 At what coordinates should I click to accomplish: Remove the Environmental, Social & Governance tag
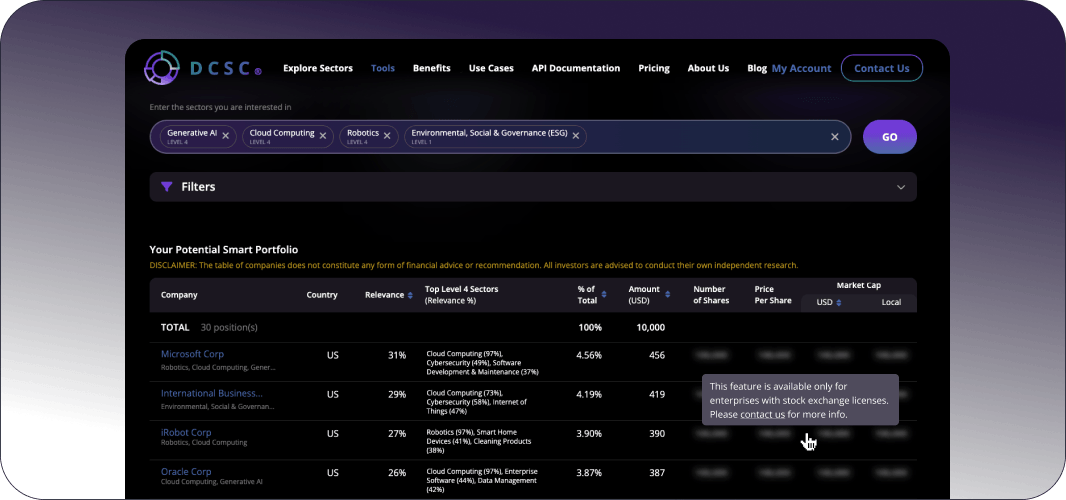(575, 137)
